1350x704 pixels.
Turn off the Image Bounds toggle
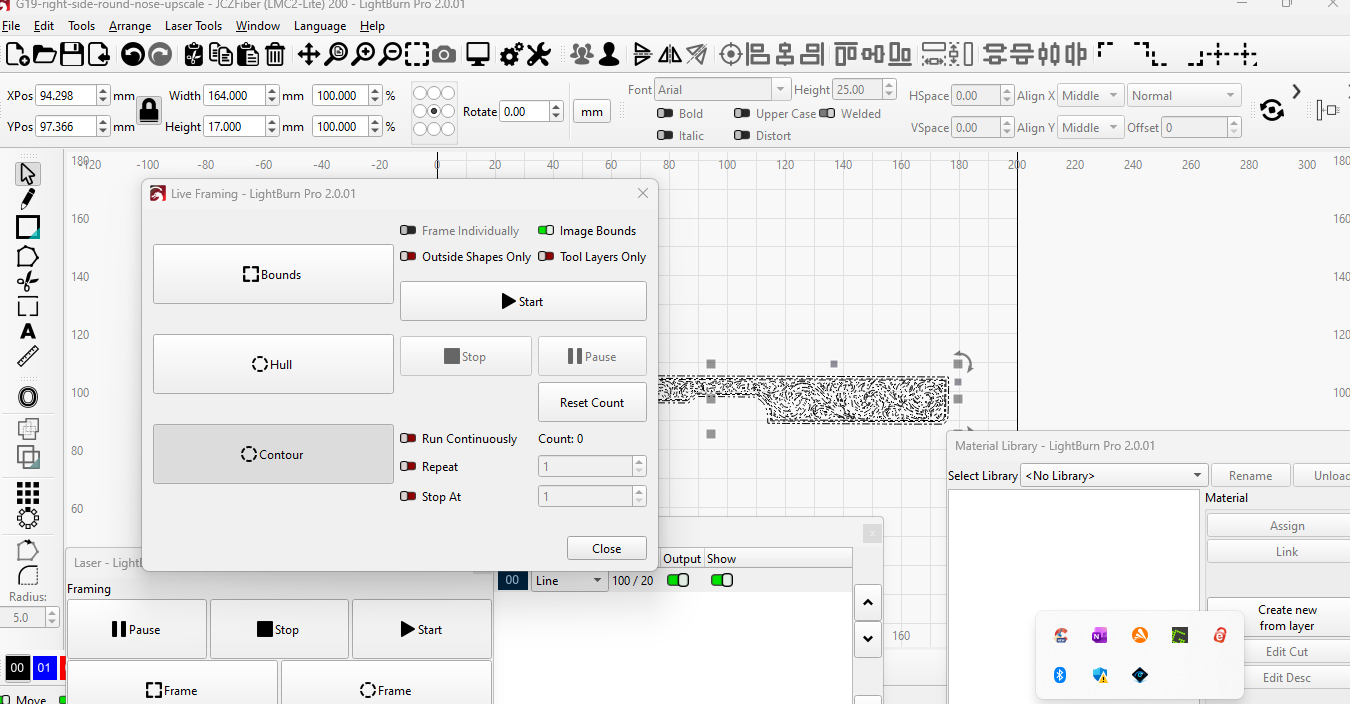[x=546, y=231]
